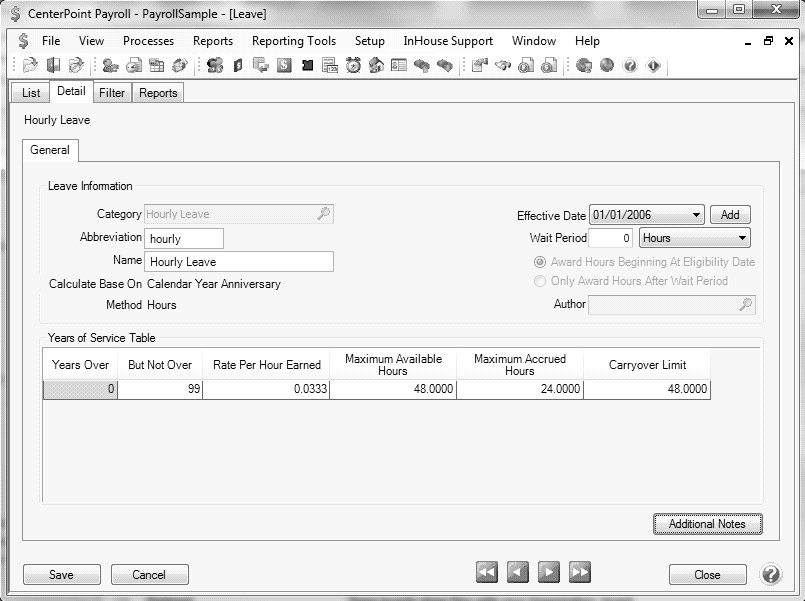Click the document with gauge toolbar icon
The width and height of the screenshot is (805, 601).
(133, 65)
